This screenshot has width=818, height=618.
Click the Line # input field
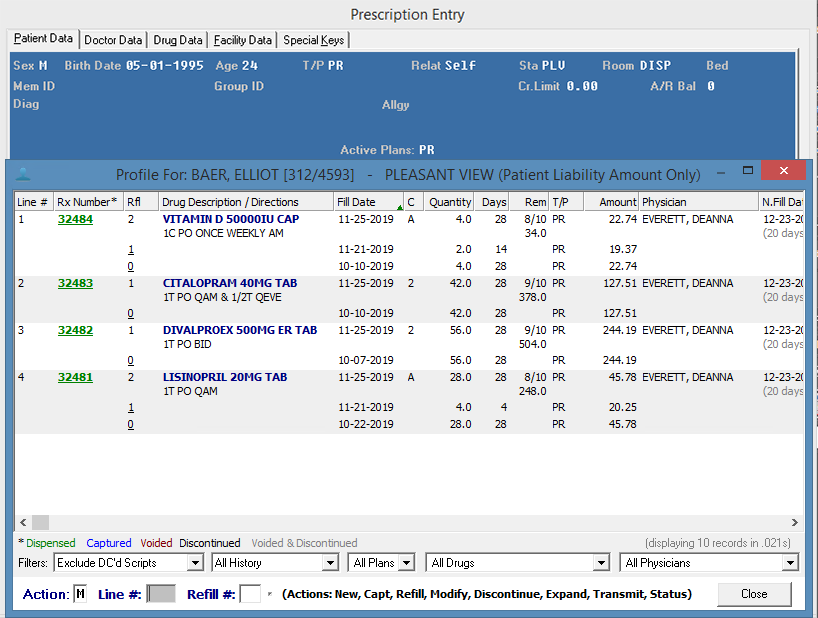[x=161, y=594]
